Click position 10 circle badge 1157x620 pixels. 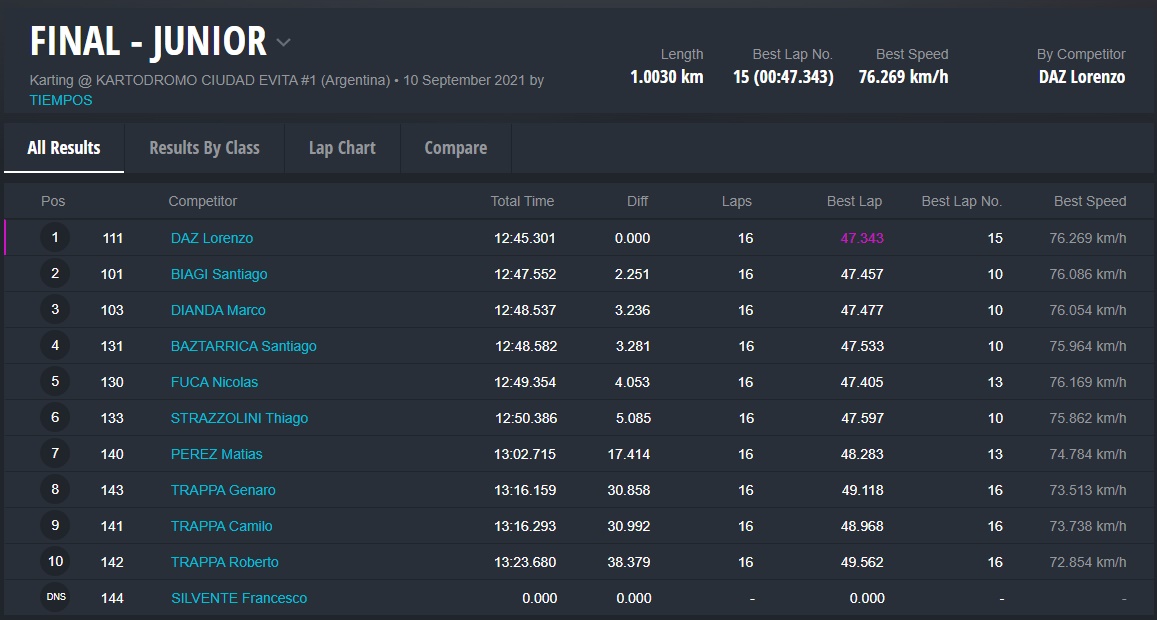point(55,562)
